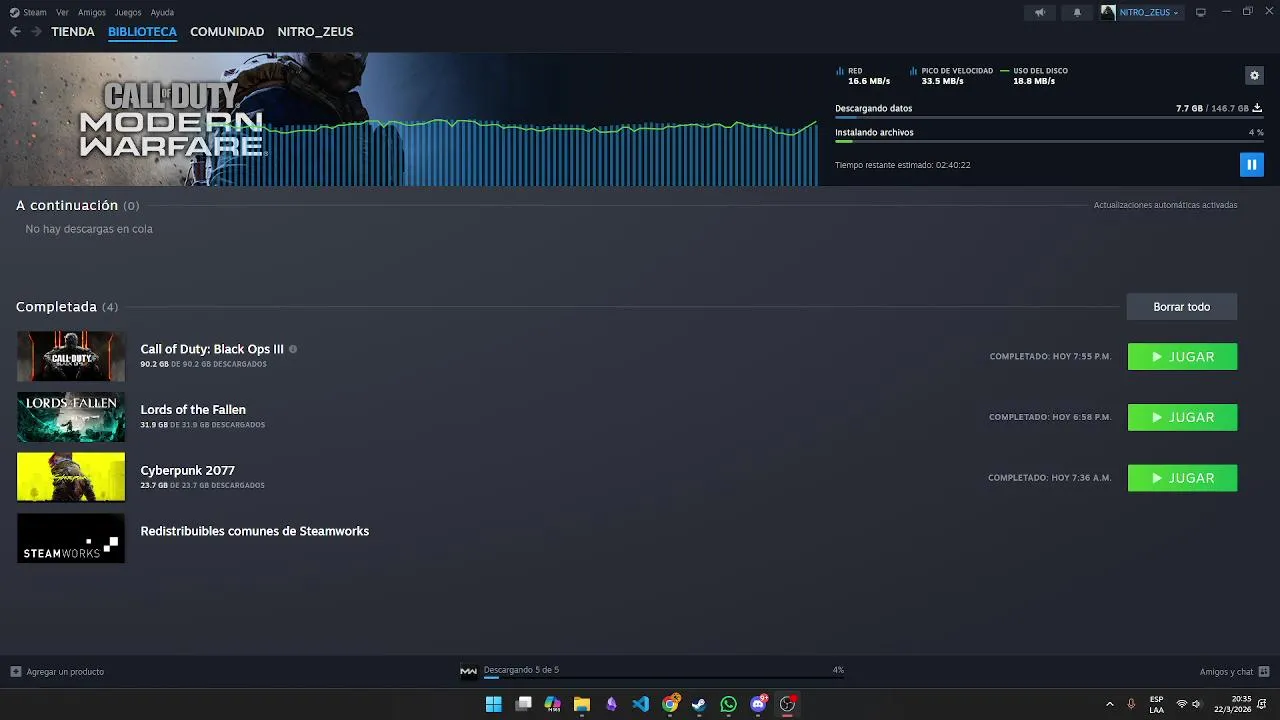Screen dimensions: 1280x720
Task: Switch to the TIENDA tab
Action: (x=73, y=31)
